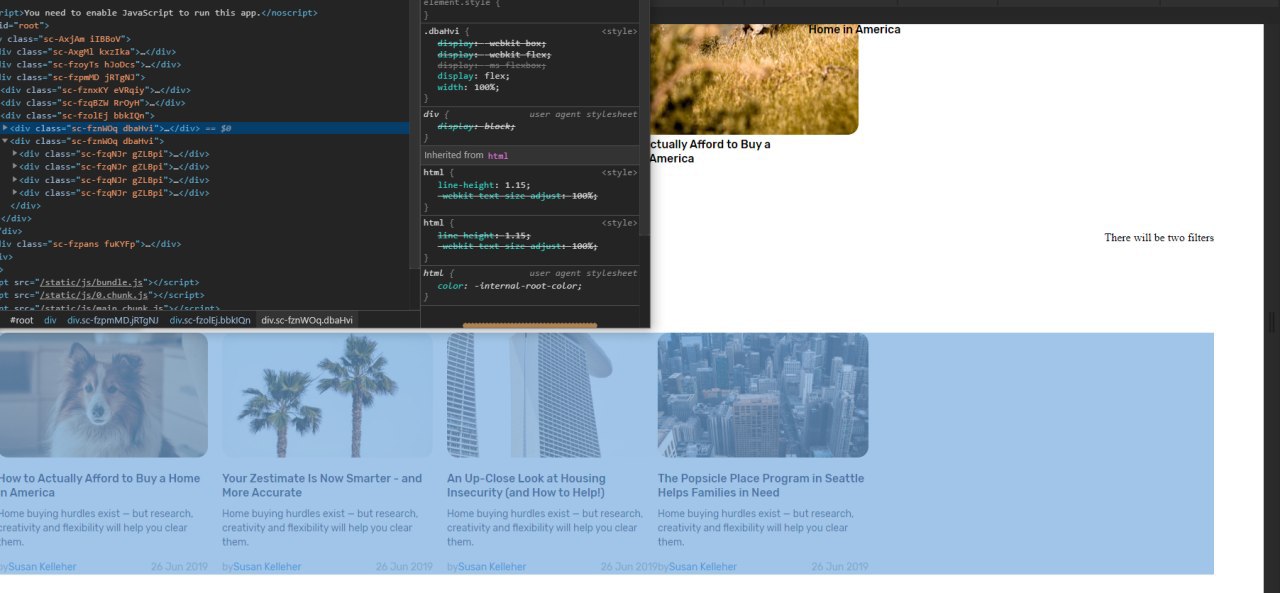
Task: Click the div.sc-fznWOq.dbaHvi breadcrumb
Action: 307,320
